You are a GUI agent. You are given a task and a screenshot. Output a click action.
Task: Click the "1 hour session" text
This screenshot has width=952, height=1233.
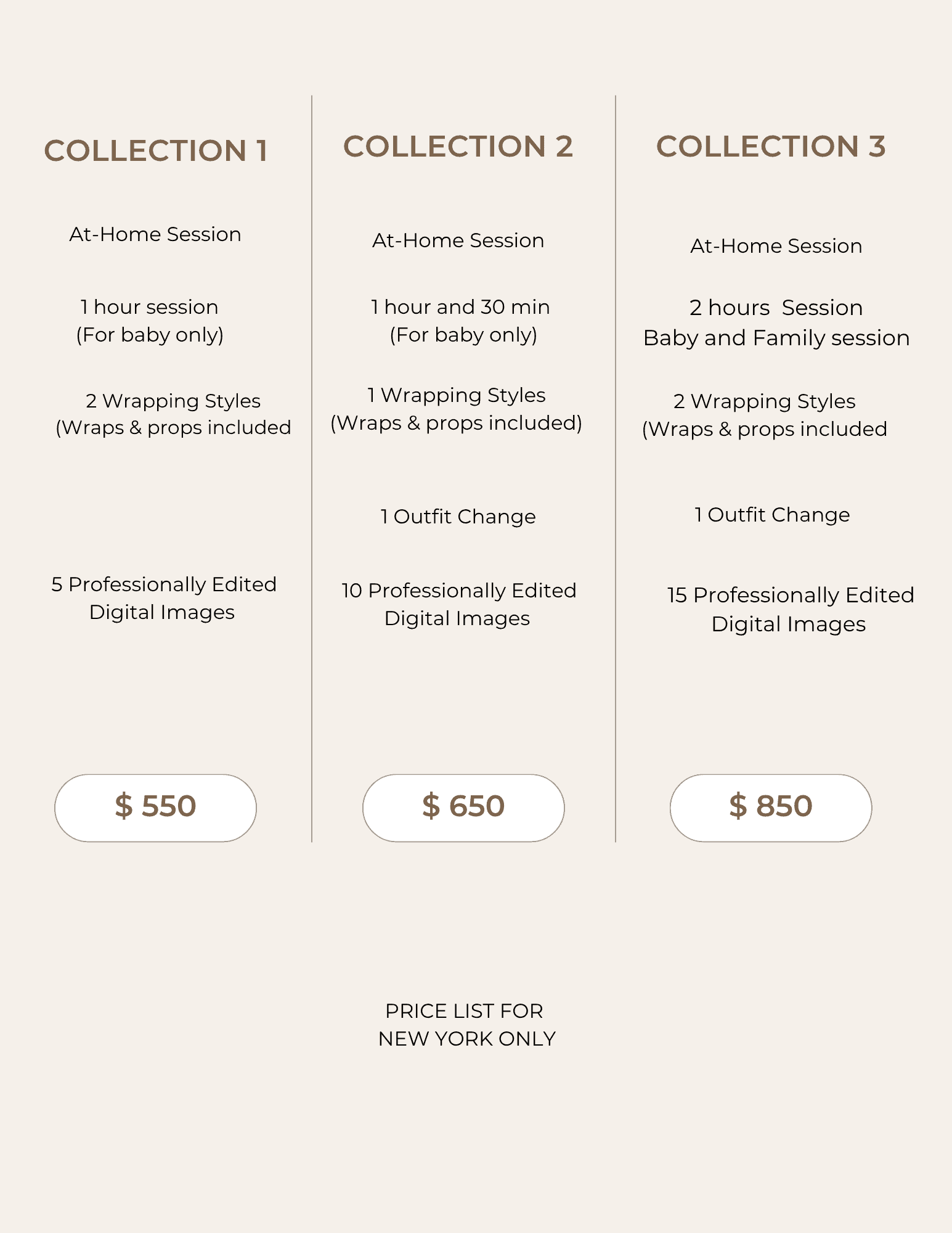[150, 307]
